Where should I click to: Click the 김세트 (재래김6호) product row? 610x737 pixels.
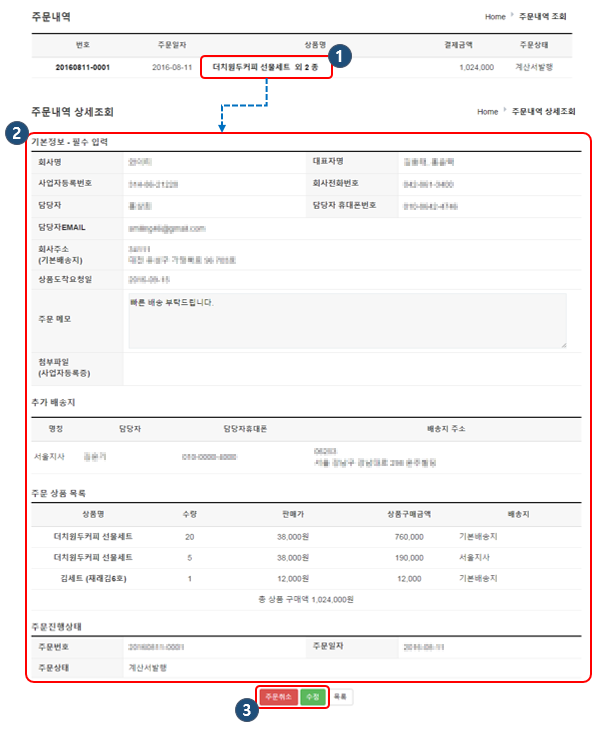pyautogui.click(x=92, y=578)
